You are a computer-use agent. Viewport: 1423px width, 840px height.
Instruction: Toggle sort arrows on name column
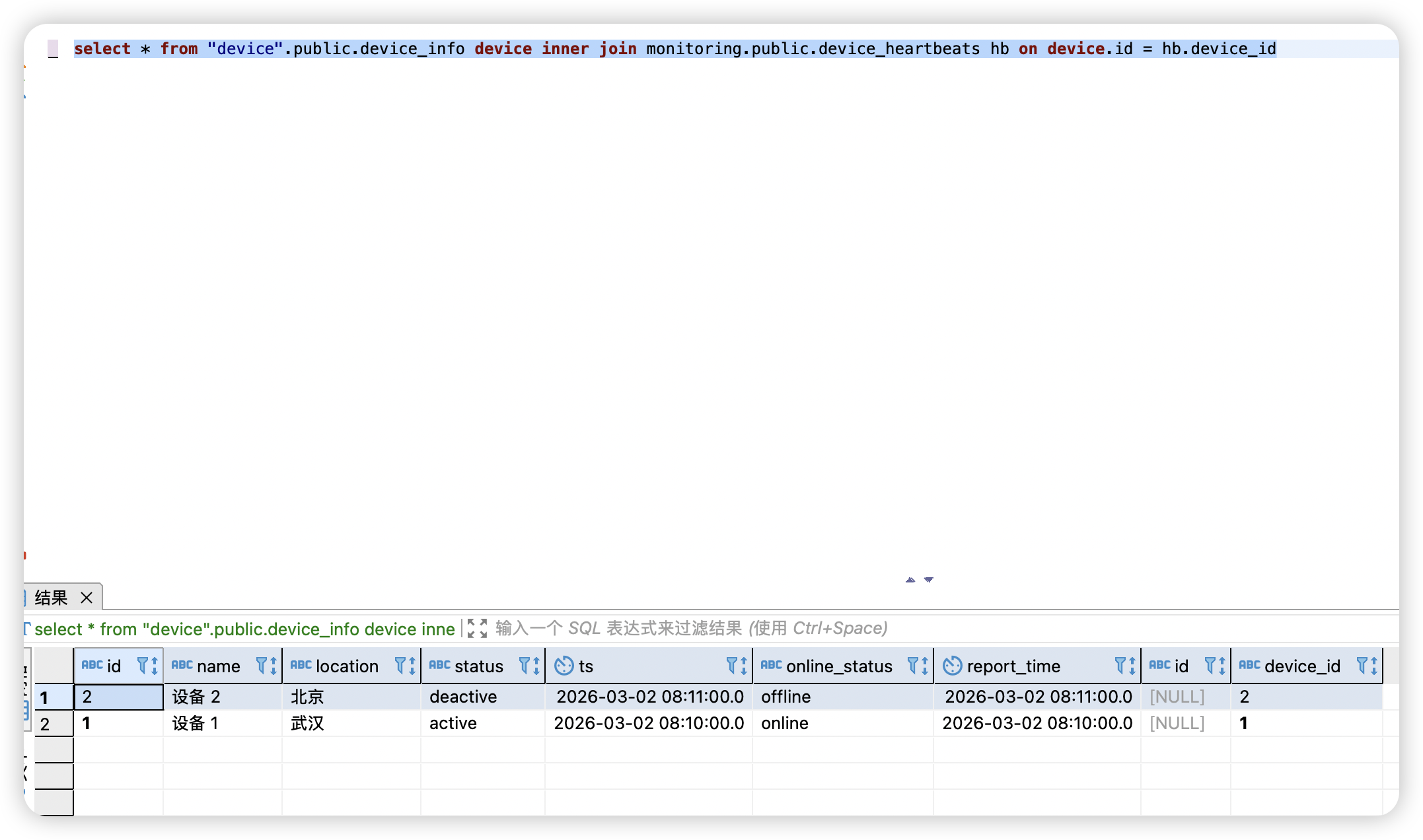274,666
